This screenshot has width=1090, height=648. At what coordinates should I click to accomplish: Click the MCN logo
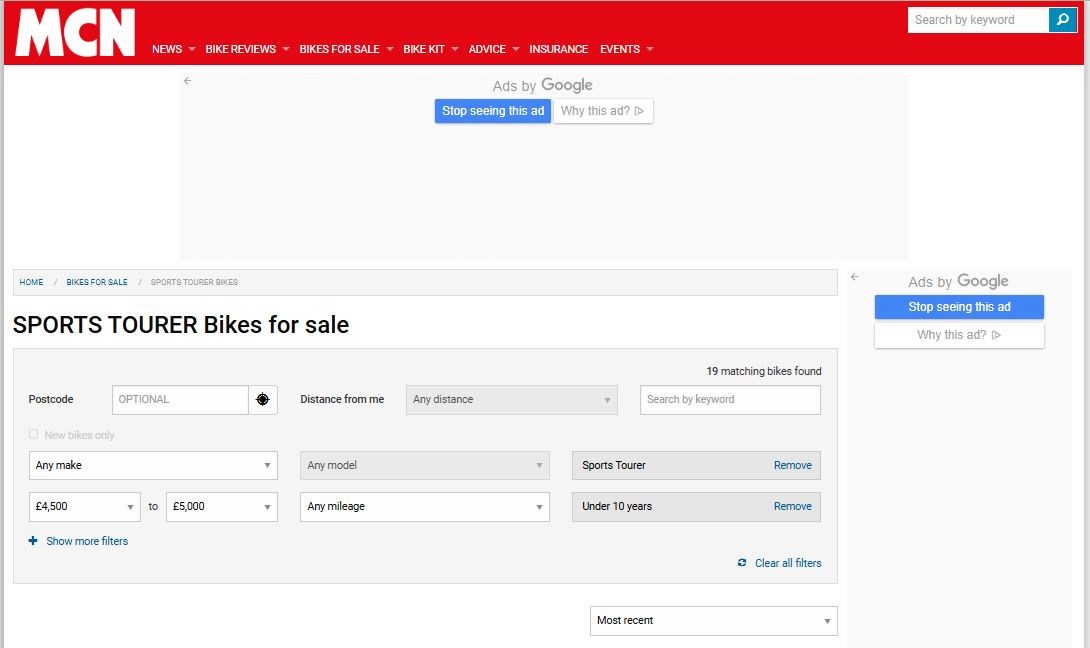pos(75,33)
